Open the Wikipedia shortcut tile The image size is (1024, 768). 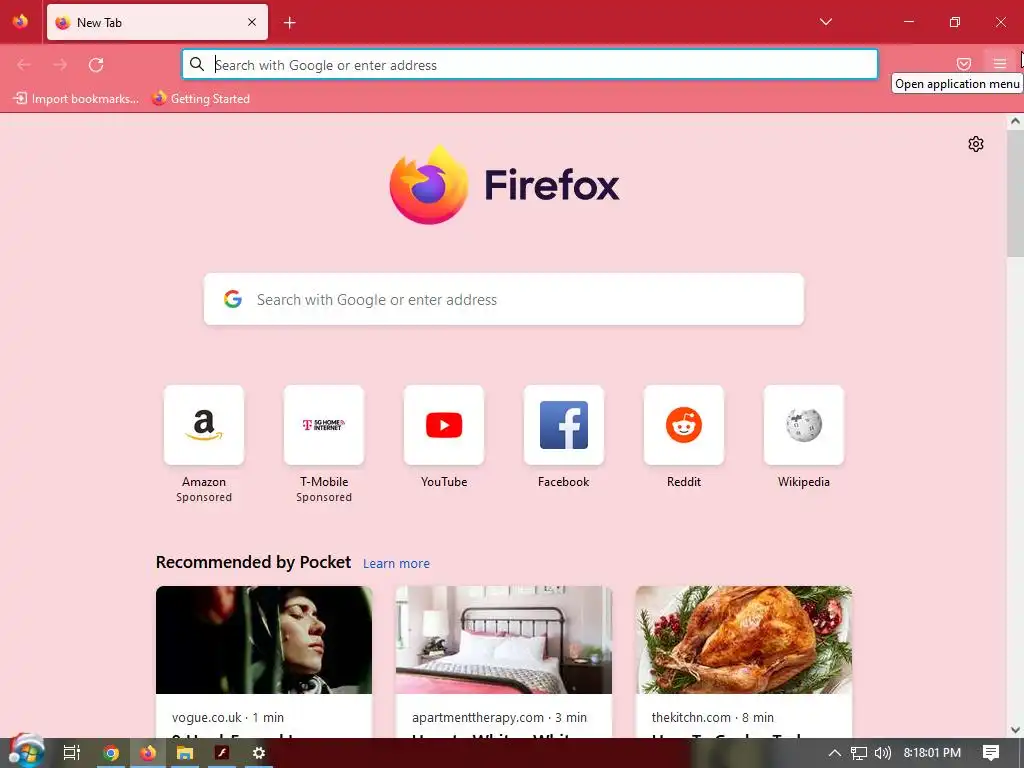[x=804, y=425]
